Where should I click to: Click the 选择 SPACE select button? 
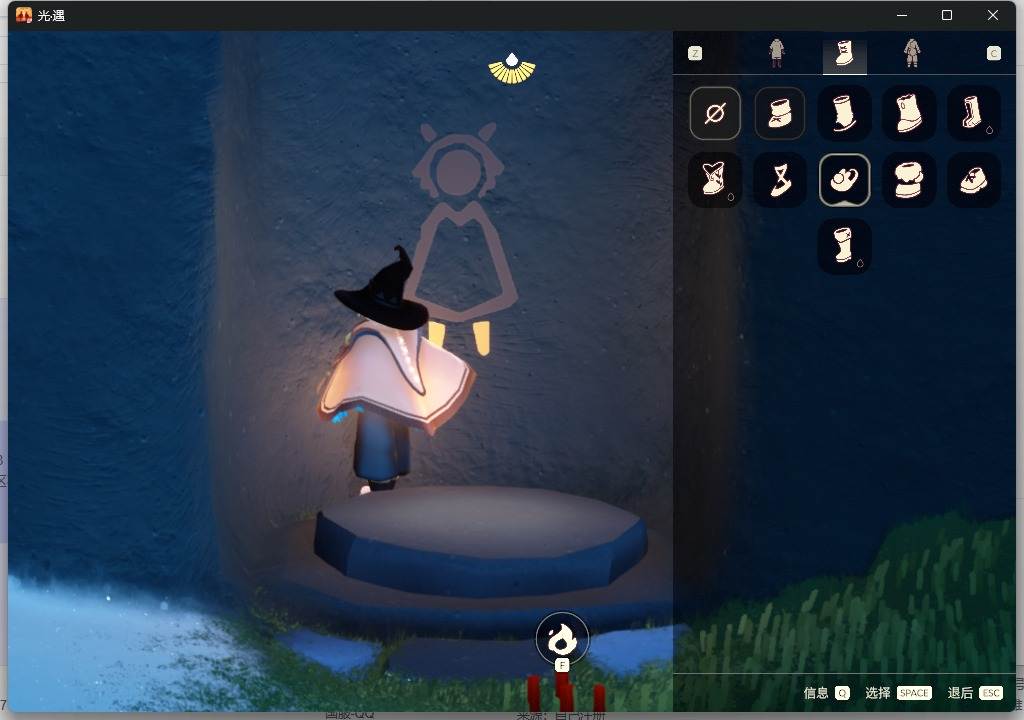pyautogui.click(x=898, y=693)
